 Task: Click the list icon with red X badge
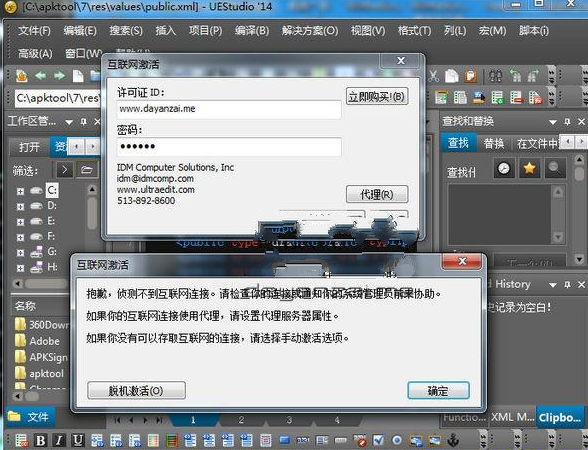pyautogui.click(x=535, y=98)
